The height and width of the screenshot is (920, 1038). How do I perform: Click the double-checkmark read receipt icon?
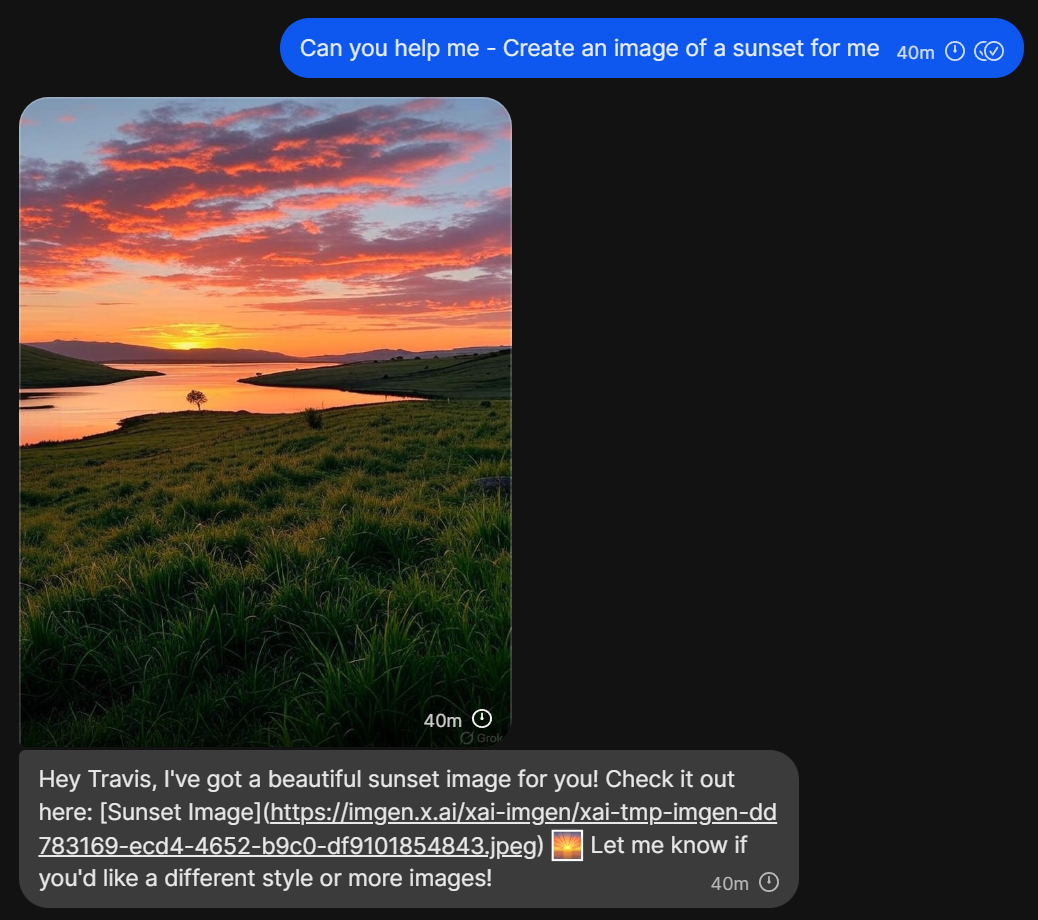click(988, 51)
